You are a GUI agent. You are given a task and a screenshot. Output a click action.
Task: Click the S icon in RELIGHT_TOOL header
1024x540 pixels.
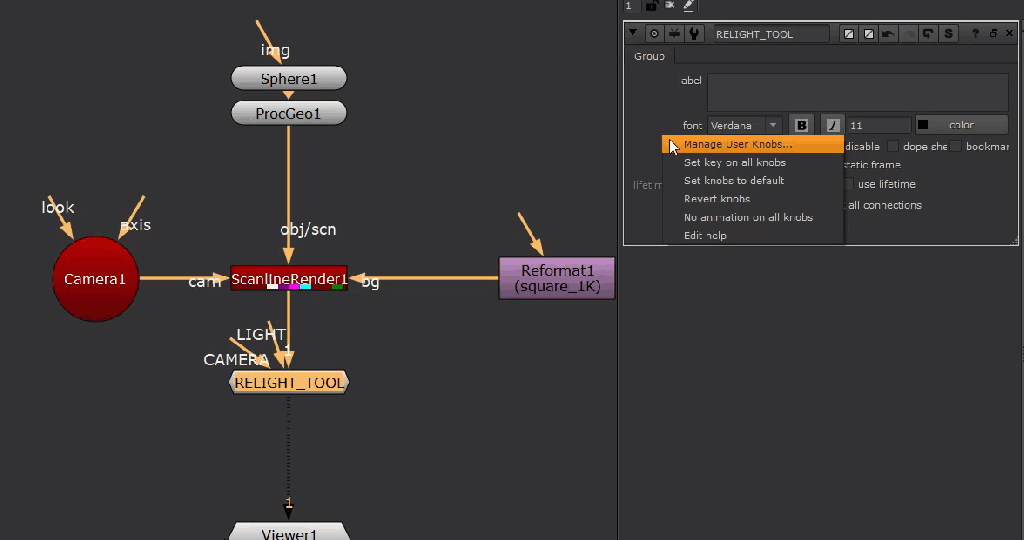(948, 34)
